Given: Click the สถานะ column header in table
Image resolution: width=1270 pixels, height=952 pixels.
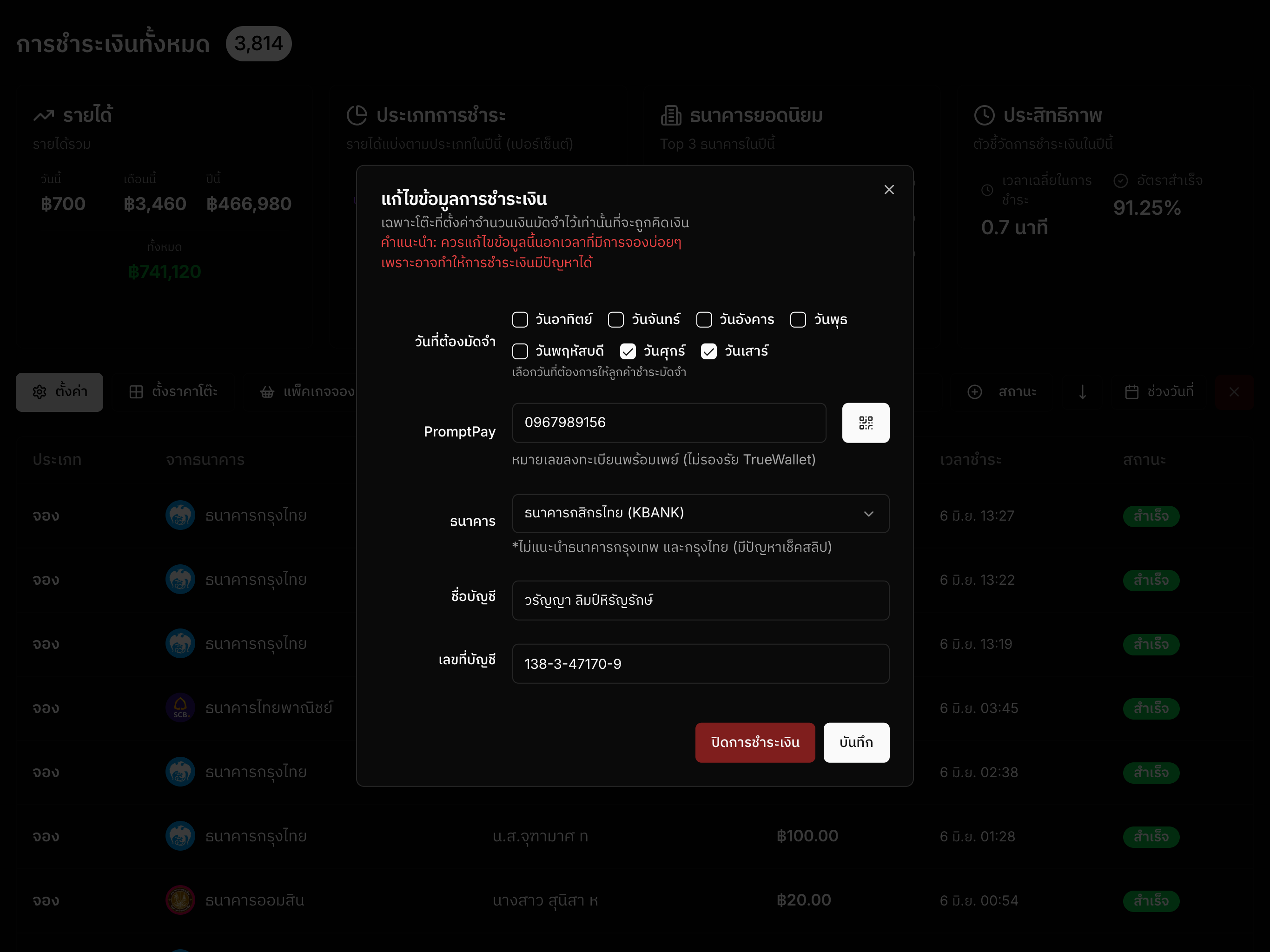Looking at the screenshot, I should click(1144, 460).
